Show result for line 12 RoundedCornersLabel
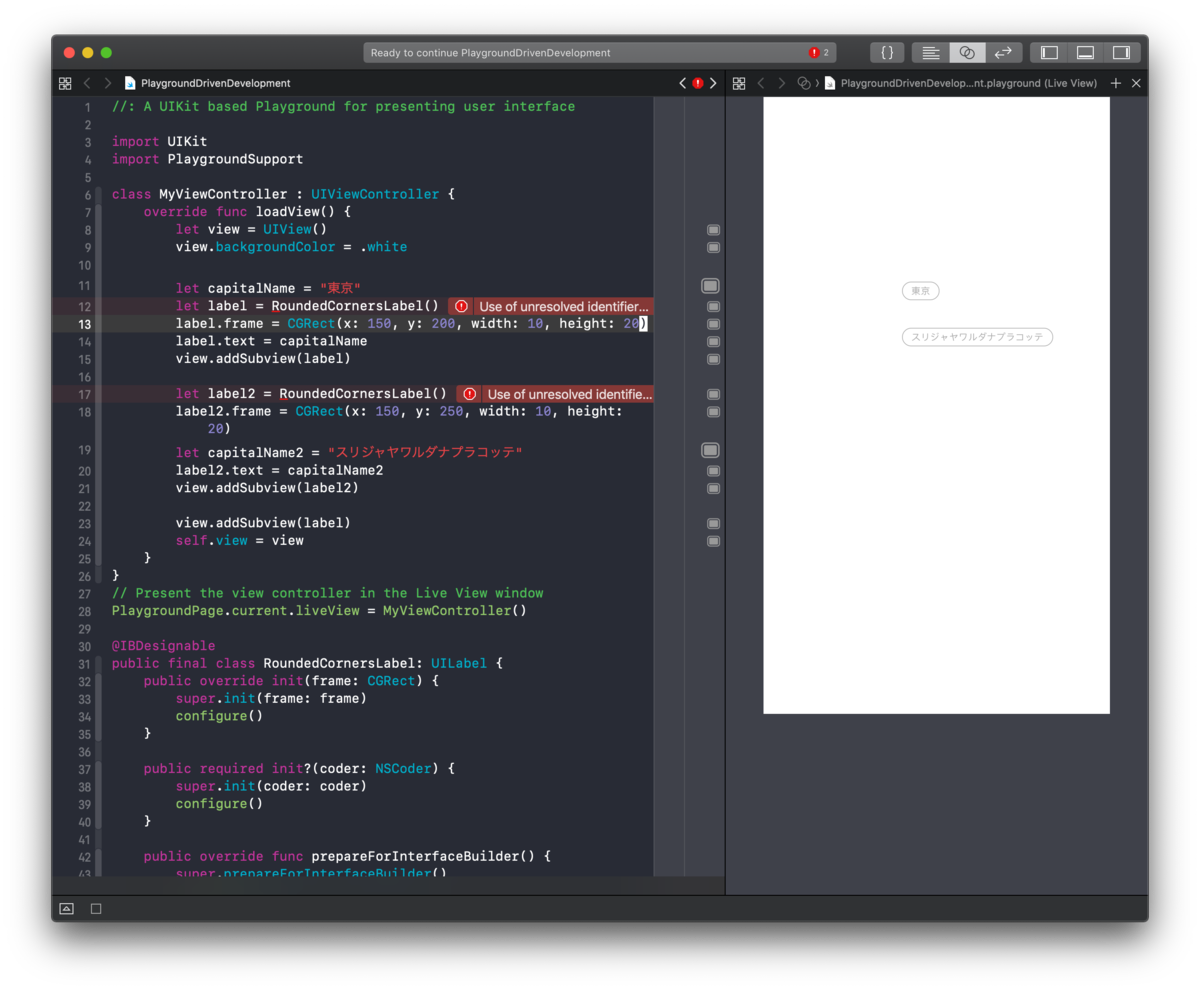This screenshot has width=1200, height=990. tap(714, 307)
